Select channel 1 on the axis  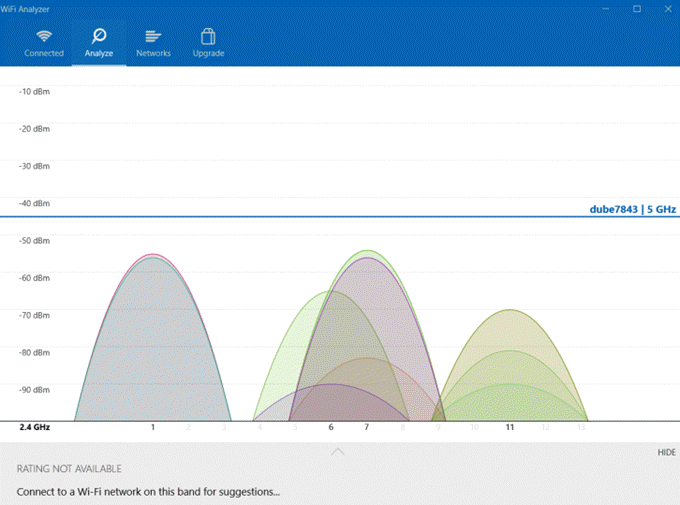pyautogui.click(x=153, y=427)
